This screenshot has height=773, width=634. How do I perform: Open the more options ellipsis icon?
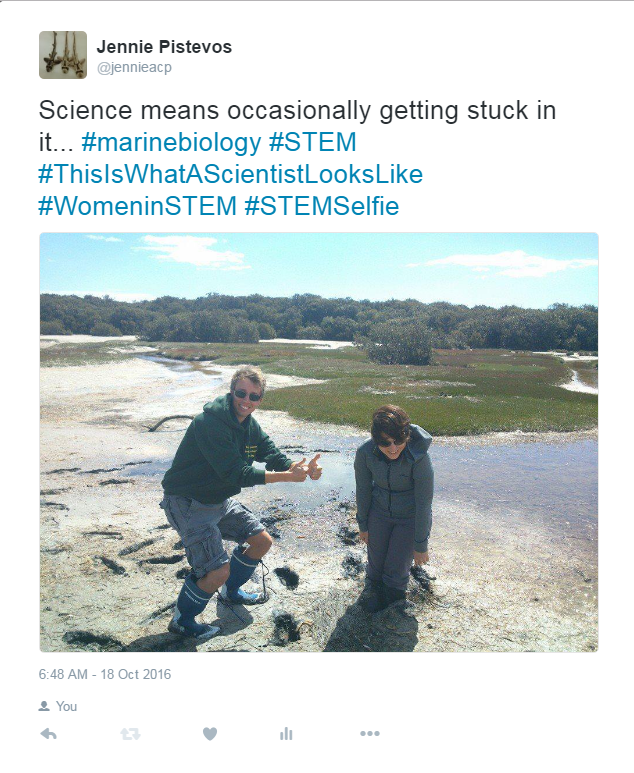(370, 734)
